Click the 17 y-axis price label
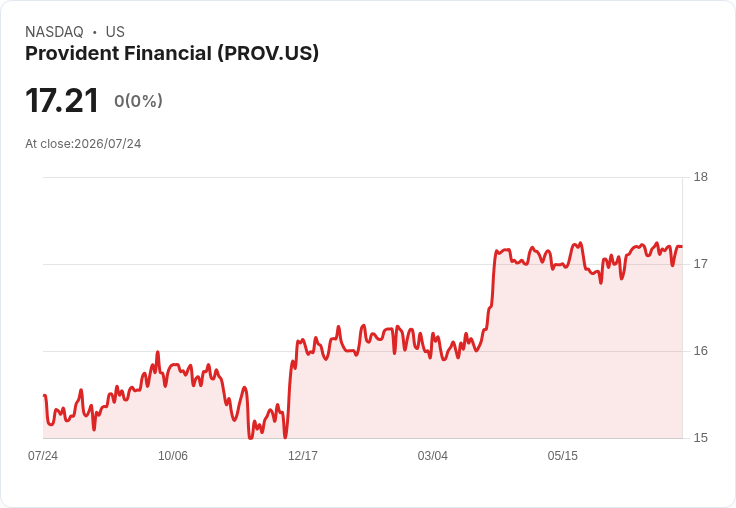The image size is (736, 508). click(x=700, y=264)
